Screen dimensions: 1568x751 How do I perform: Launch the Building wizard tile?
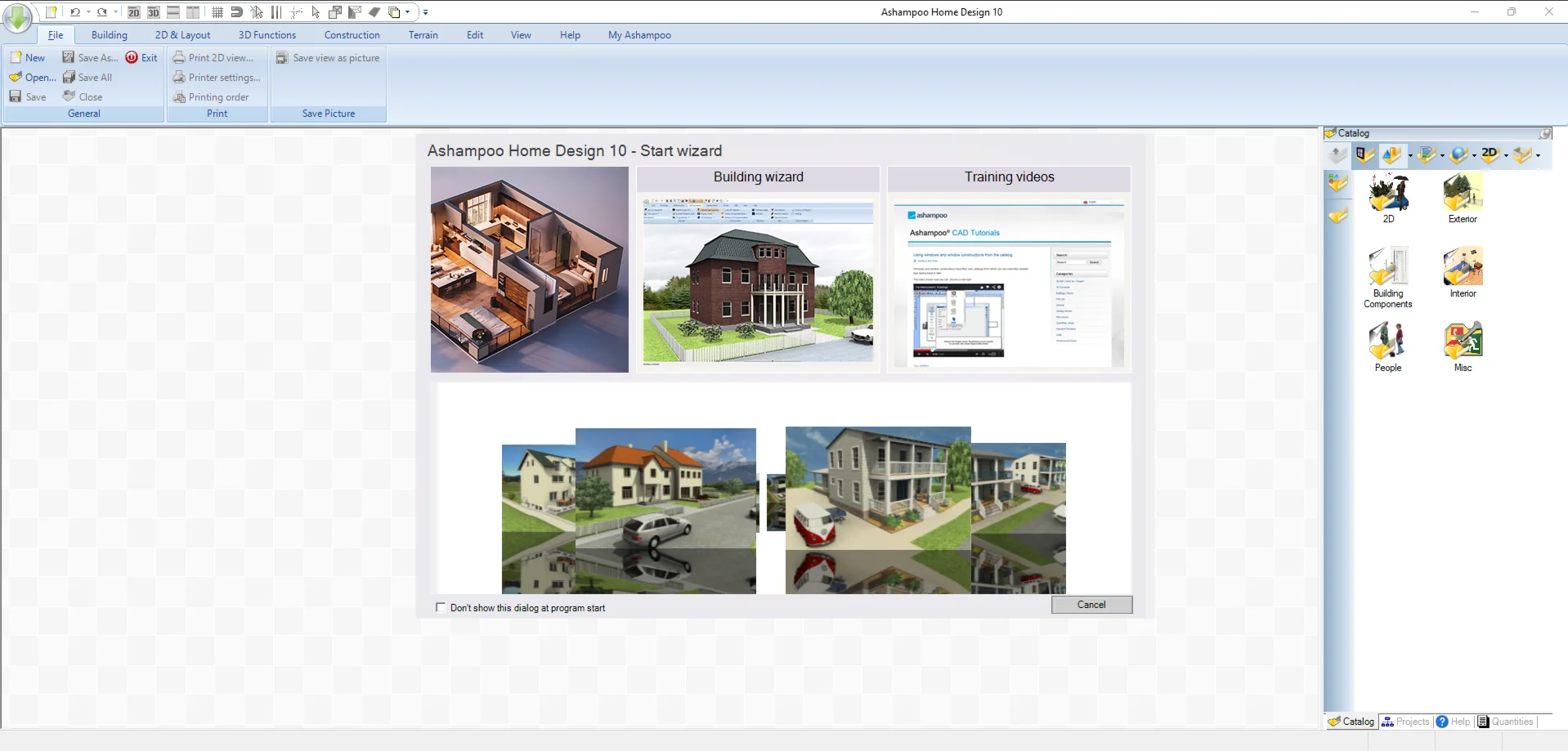tap(758, 270)
